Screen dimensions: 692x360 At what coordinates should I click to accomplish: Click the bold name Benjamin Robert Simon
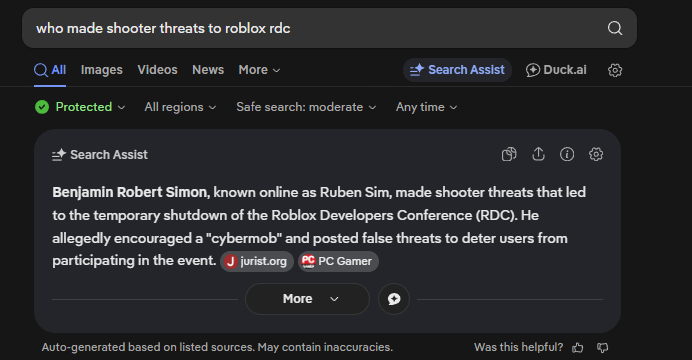(129, 192)
